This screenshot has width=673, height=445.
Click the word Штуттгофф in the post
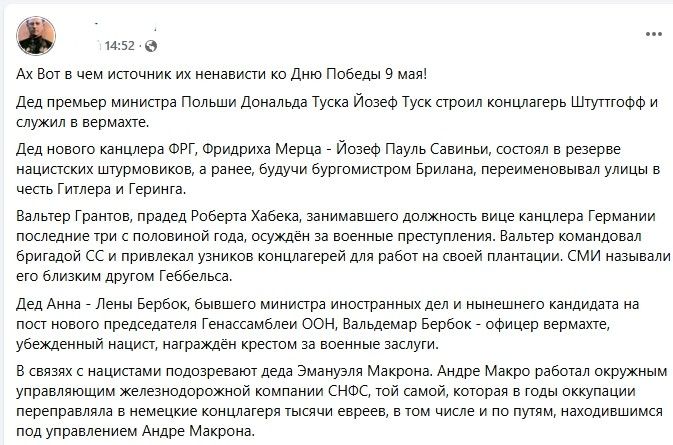609,102
